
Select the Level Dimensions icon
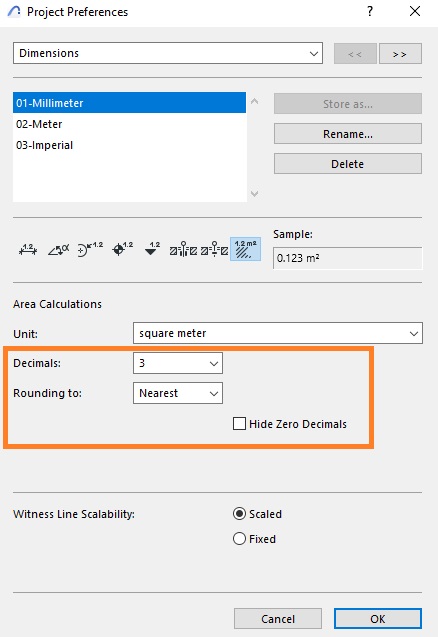[x=122, y=249]
